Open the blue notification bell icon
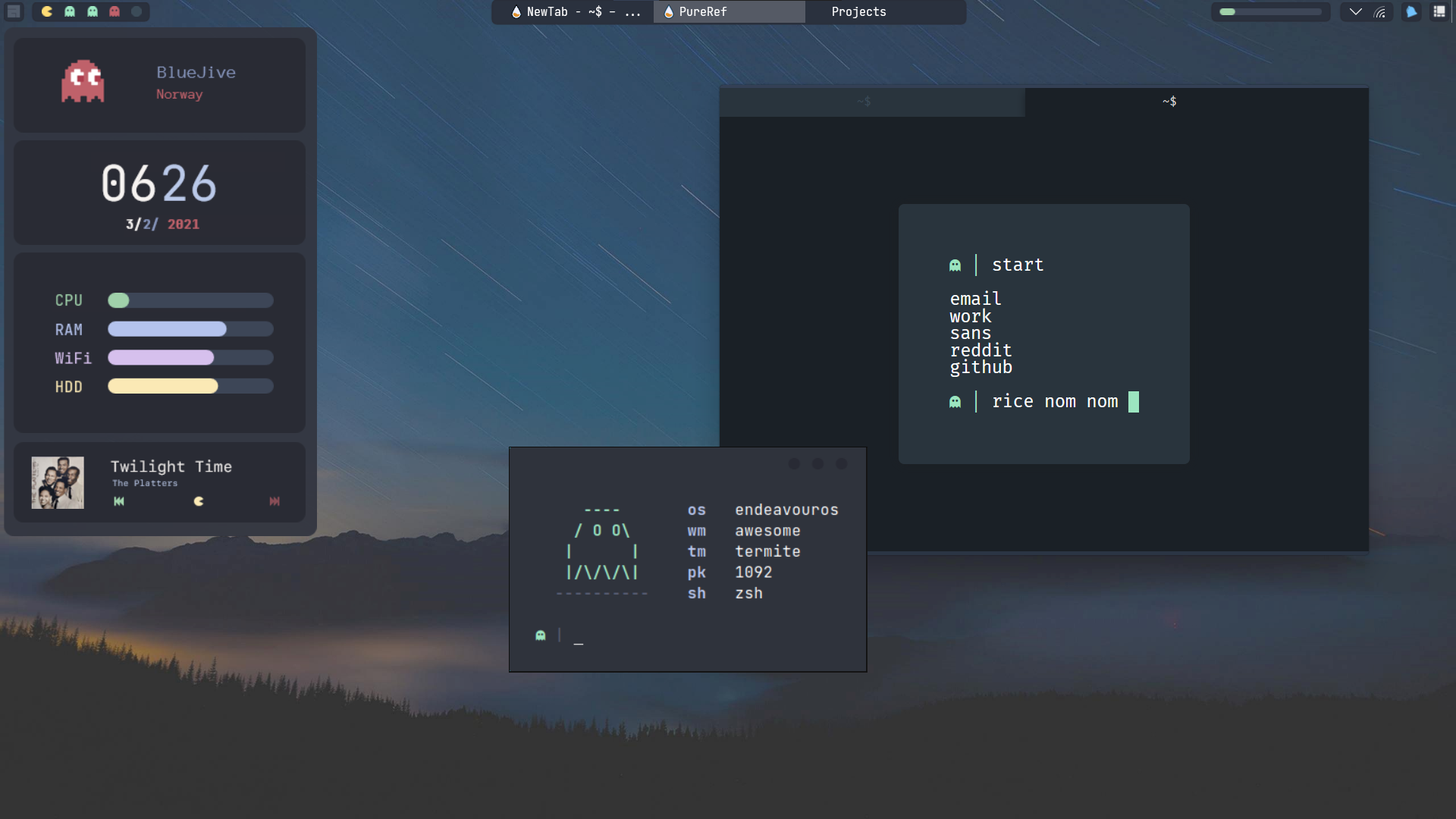The width and height of the screenshot is (1456, 819). (1411, 11)
